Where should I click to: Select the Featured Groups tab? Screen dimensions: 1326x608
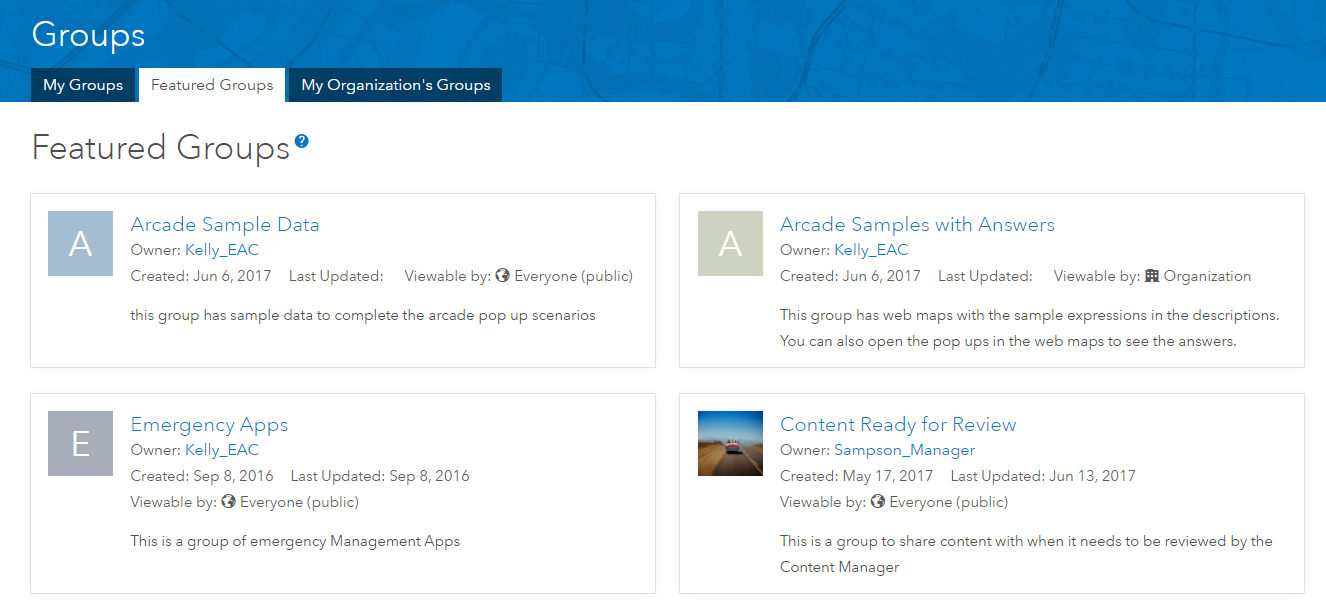212,85
